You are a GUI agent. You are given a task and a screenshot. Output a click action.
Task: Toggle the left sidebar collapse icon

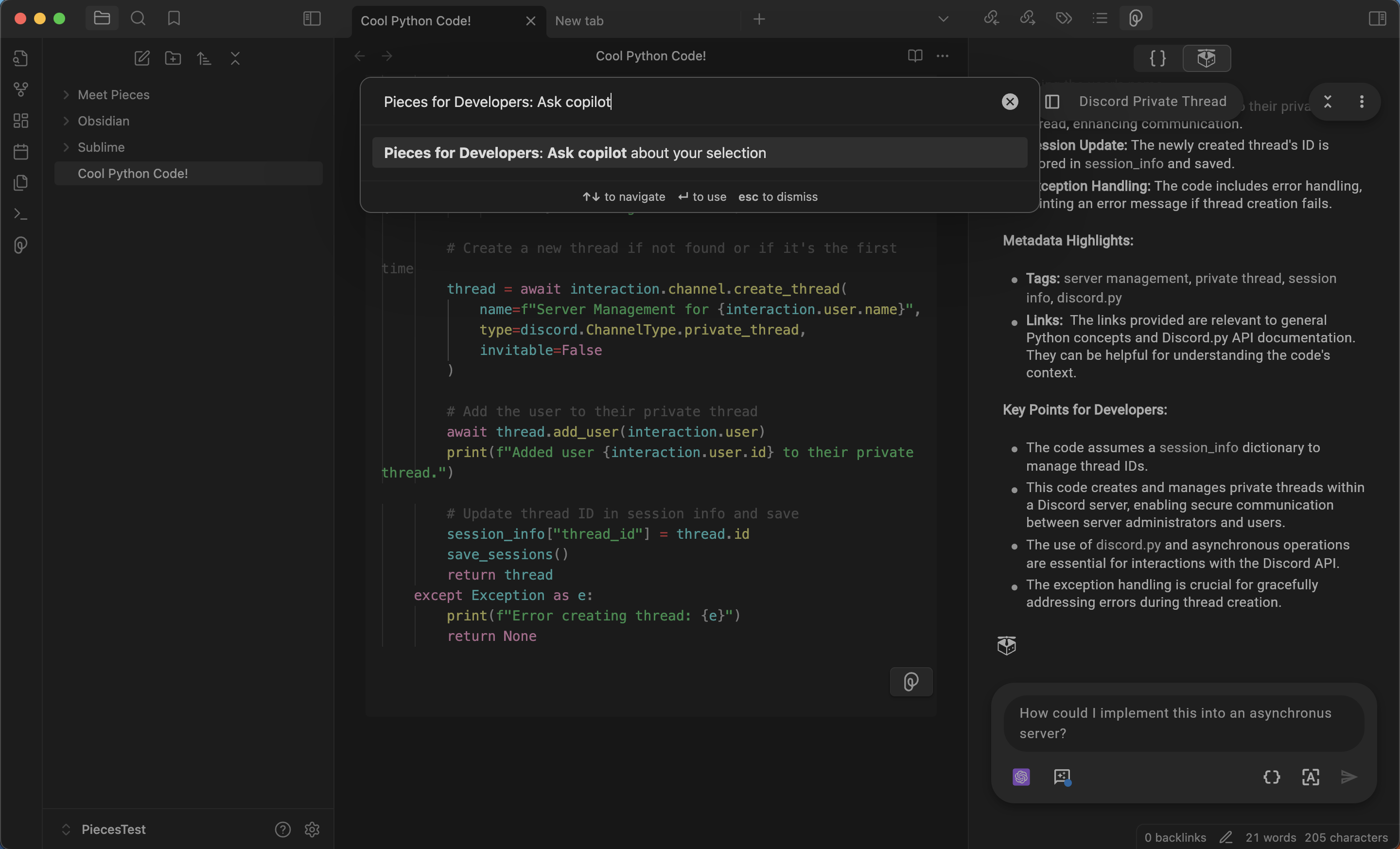point(312,19)
